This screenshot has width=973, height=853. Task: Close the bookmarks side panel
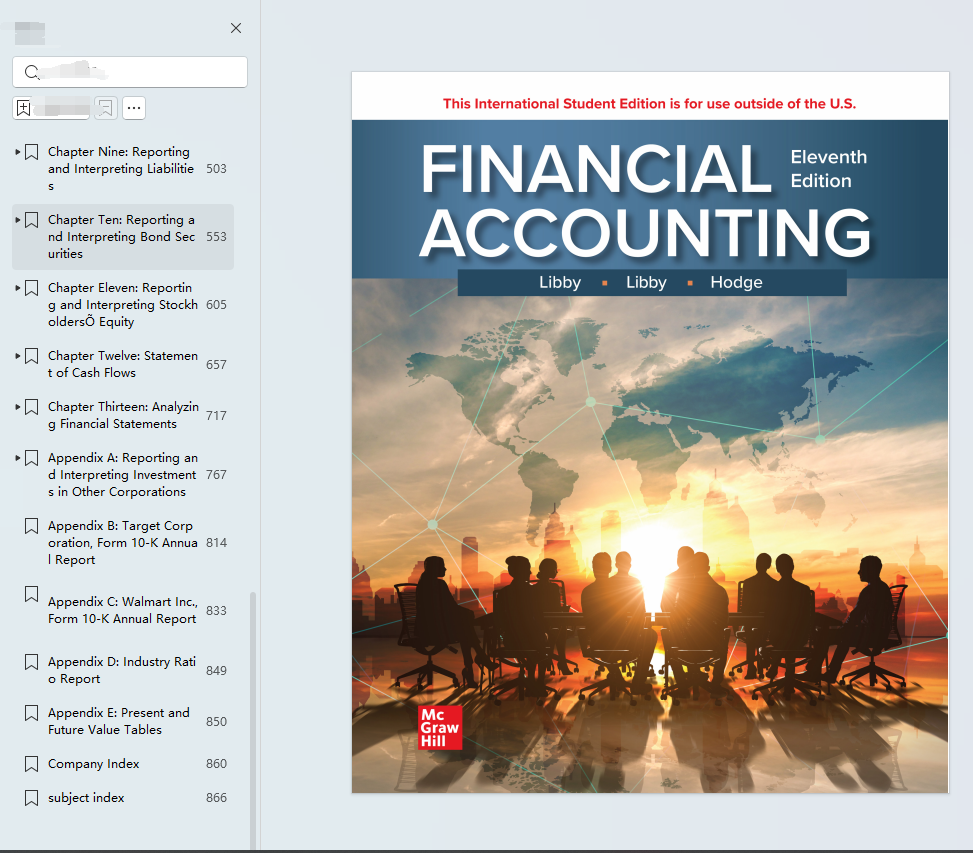236,28
